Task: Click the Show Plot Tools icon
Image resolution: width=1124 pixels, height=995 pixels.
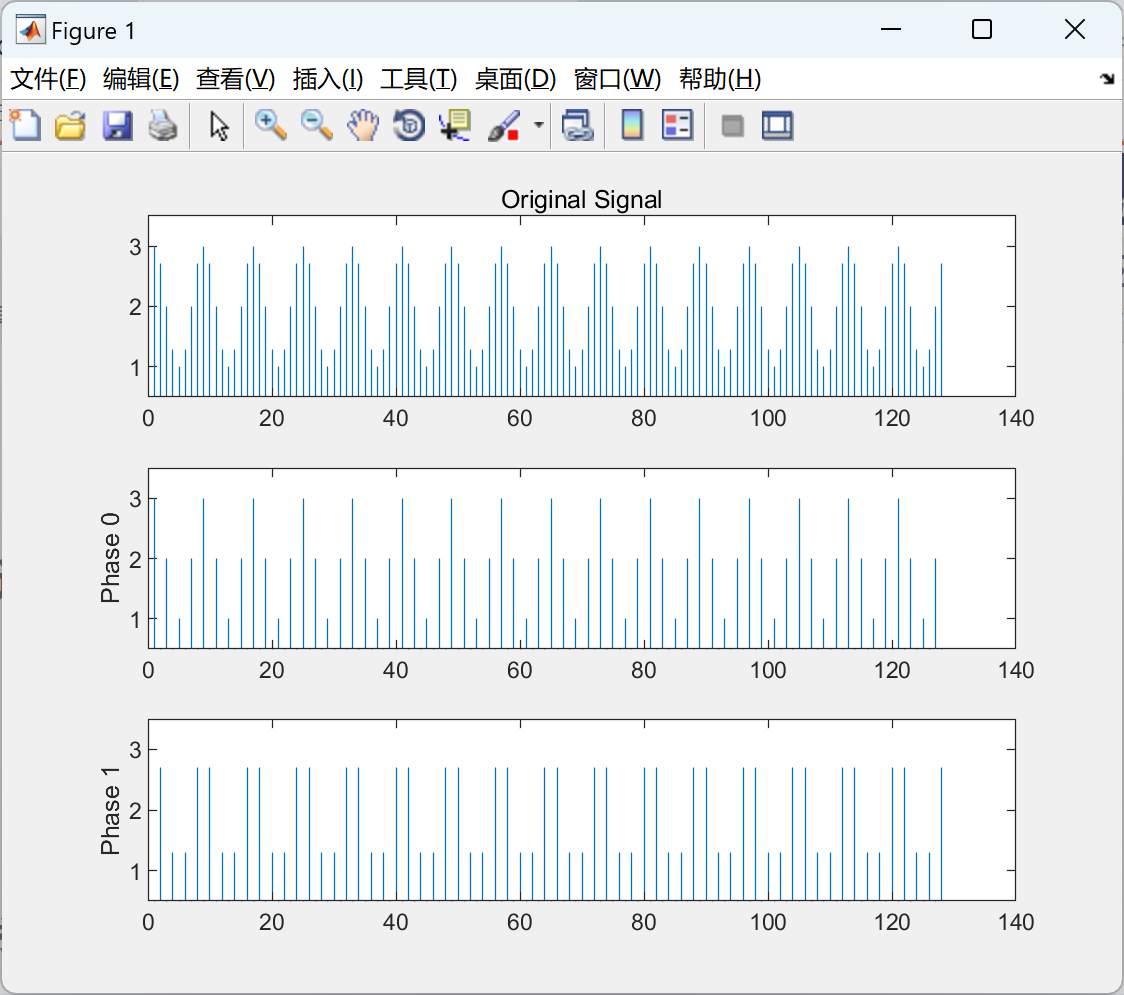Action: tap(778, 125)
